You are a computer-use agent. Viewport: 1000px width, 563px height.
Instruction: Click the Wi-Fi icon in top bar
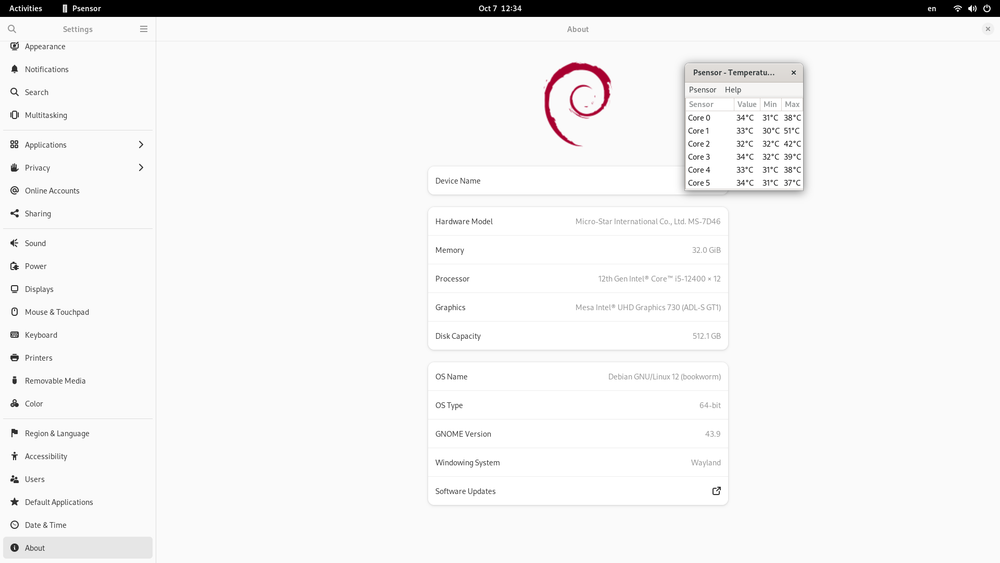point(957,8)
